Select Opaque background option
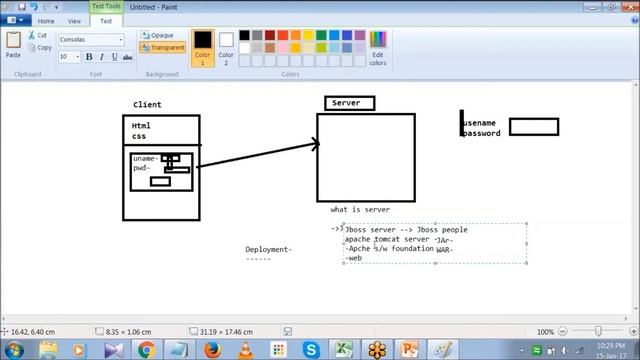640x360 pixels. click(x=157, y=36)
